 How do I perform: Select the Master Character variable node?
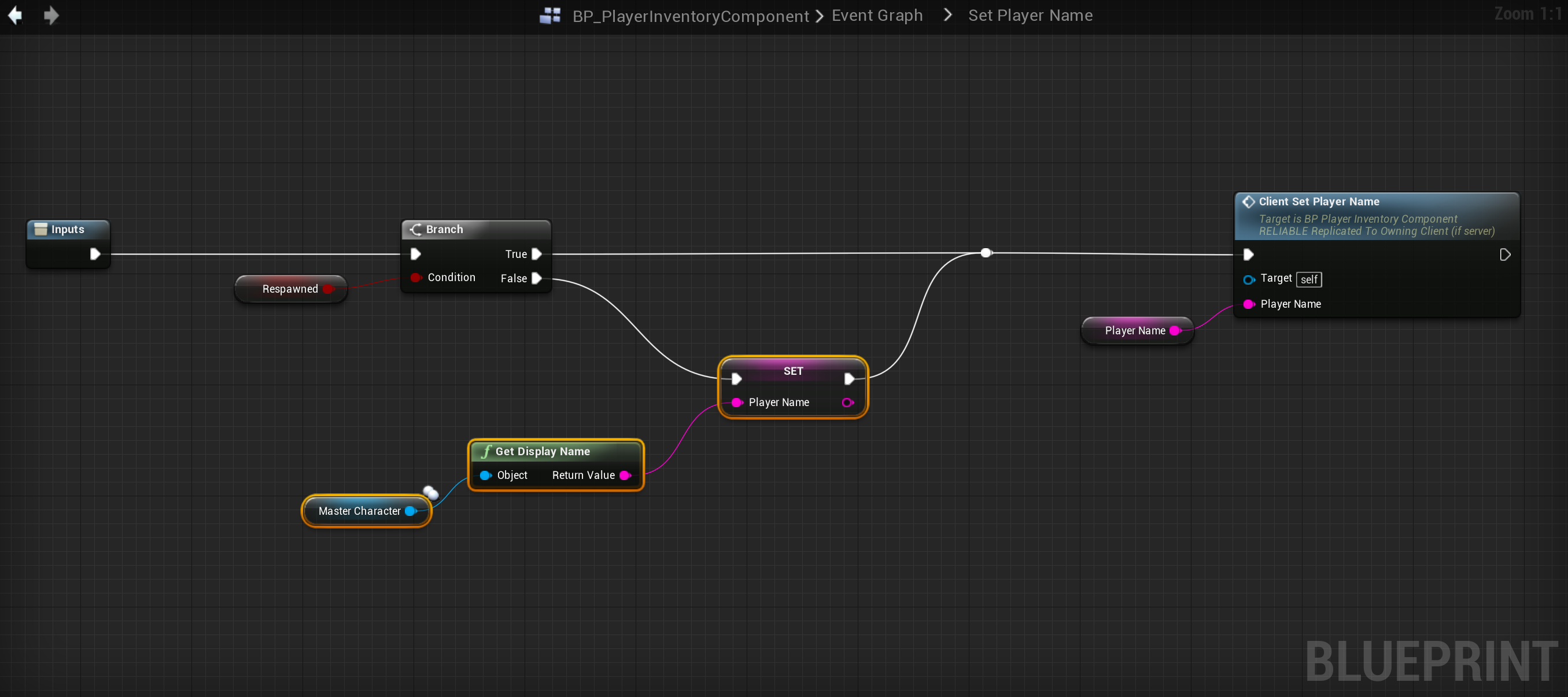coord(359,511)
